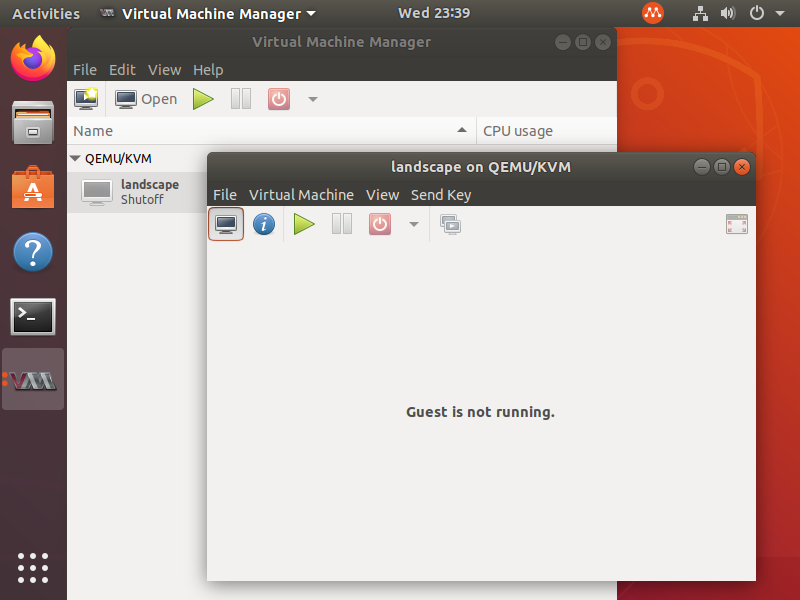The height and width of the screenshot is (600, 800).
Task: Select the landscape VM row icon
Action: point(97,192)
